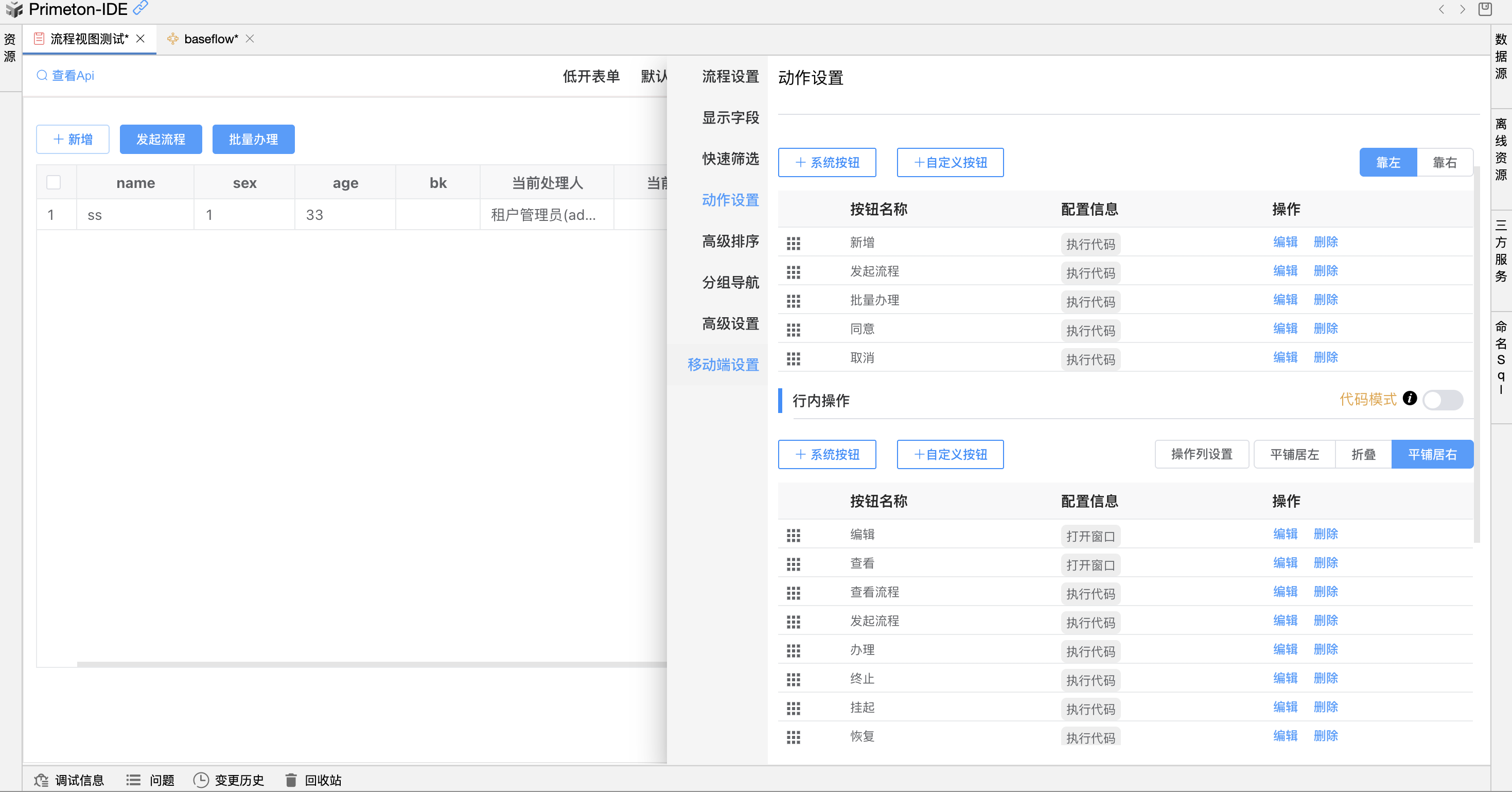Click the drag handle of the 挂起 row

pos(793,708)
